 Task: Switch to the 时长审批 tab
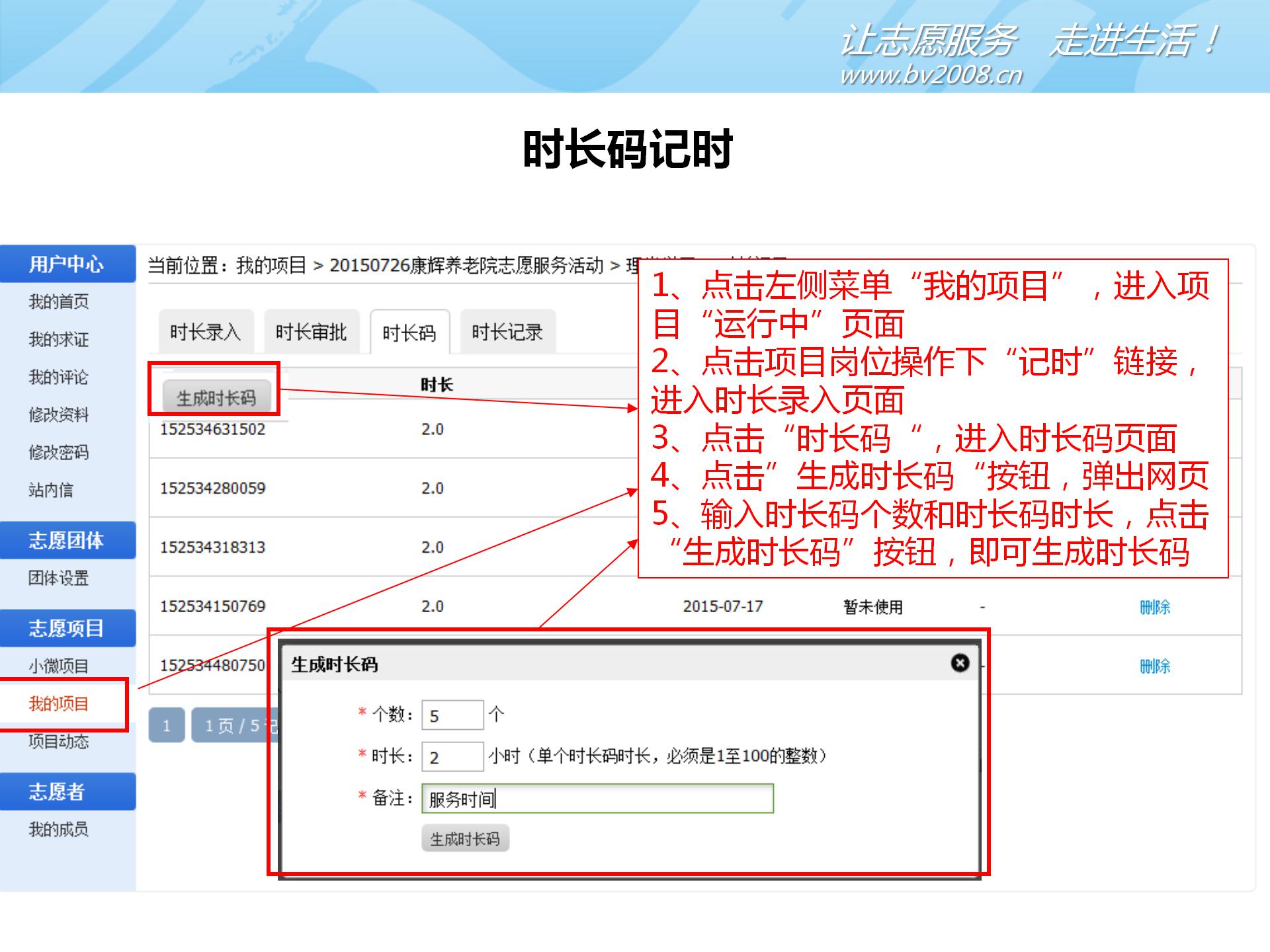pos(310,333)
